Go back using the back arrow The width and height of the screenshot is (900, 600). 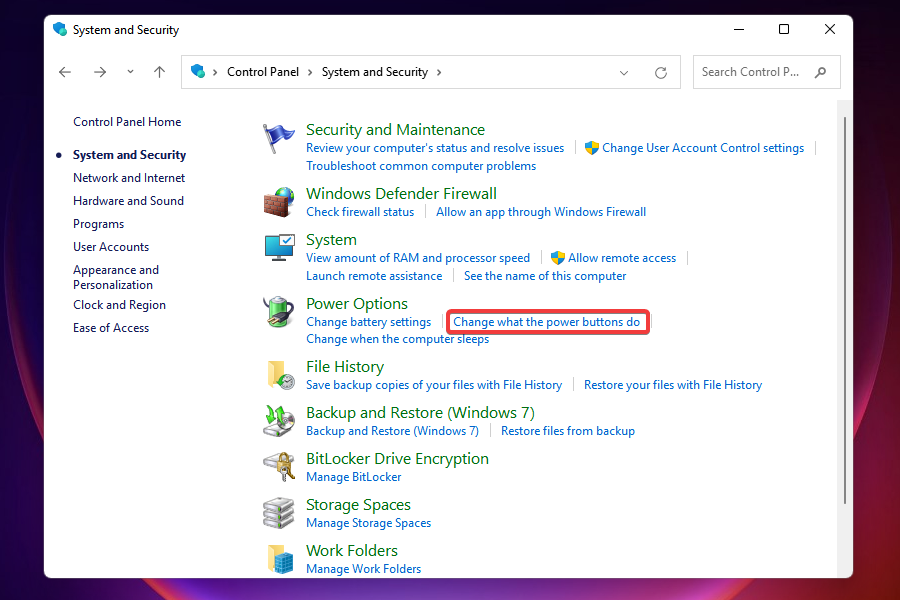[x=65, y=72]
